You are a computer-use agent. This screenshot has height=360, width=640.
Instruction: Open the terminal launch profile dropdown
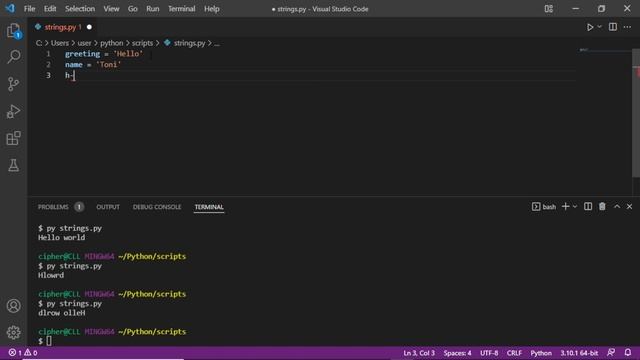[575, 207]
